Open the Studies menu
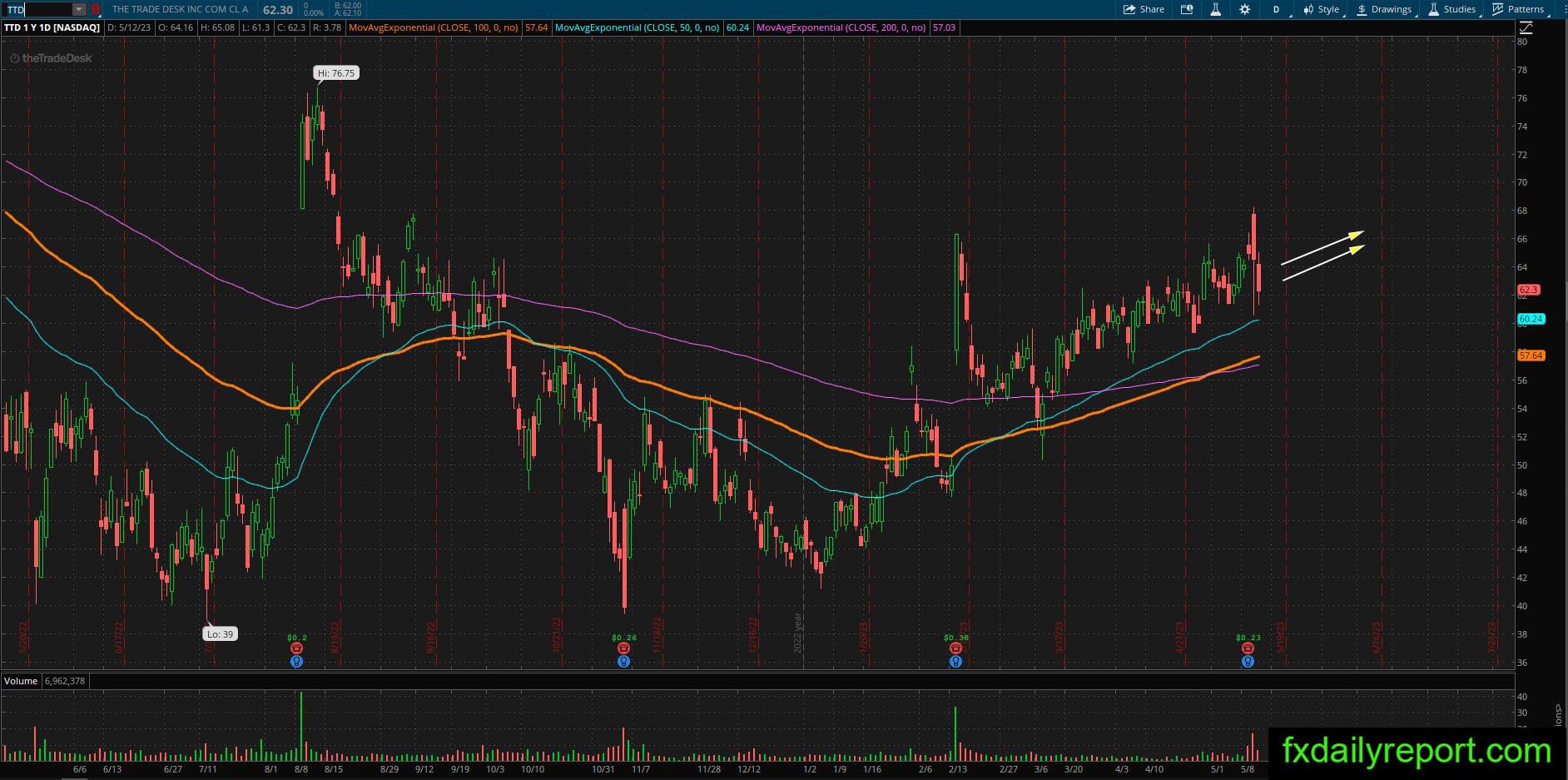This screenshot has height=780, width=1568. tap(1452, 9)
